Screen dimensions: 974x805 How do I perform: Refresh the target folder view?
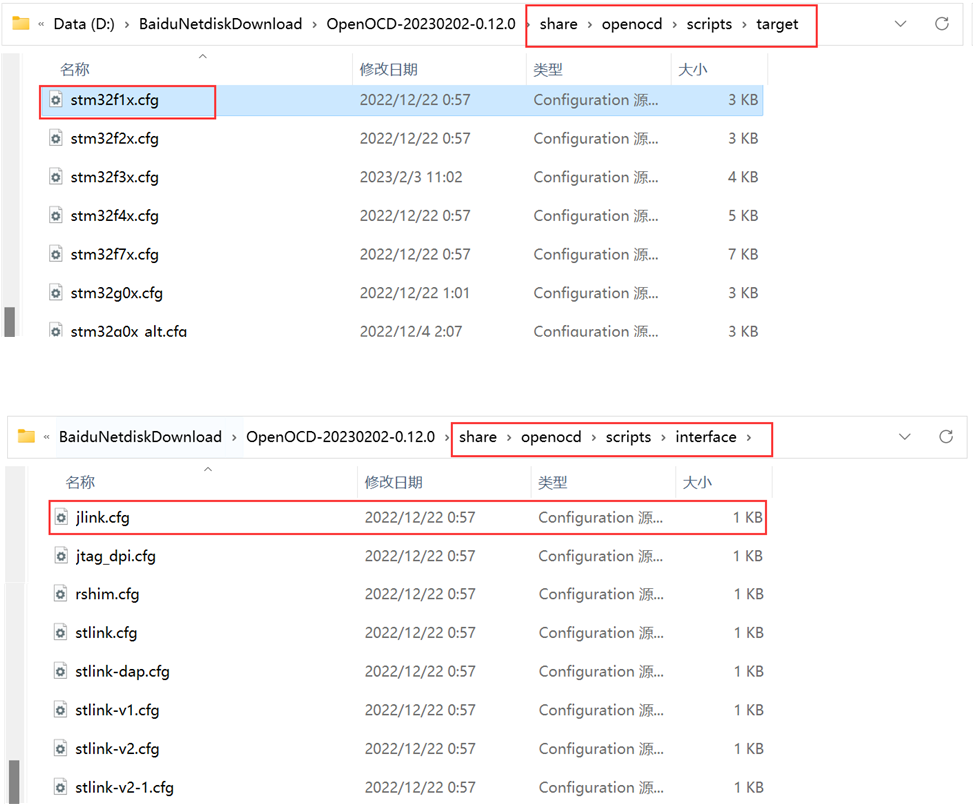point(941,24)
